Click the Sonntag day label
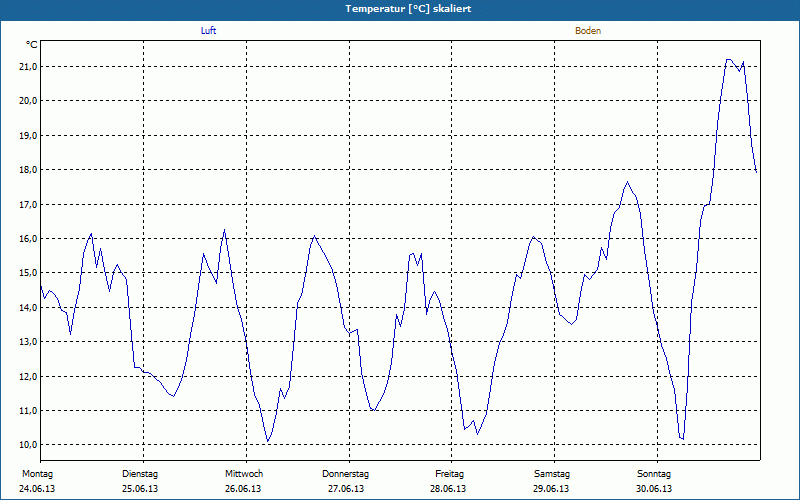Image resolution: width=800 pixels, height=500 pixels. [x=654, y=474]
